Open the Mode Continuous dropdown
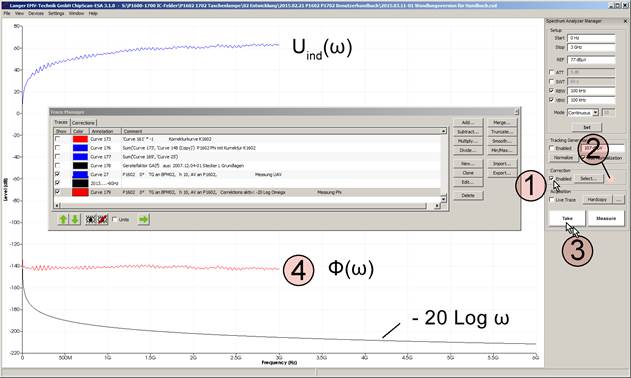 pos(595,113)
